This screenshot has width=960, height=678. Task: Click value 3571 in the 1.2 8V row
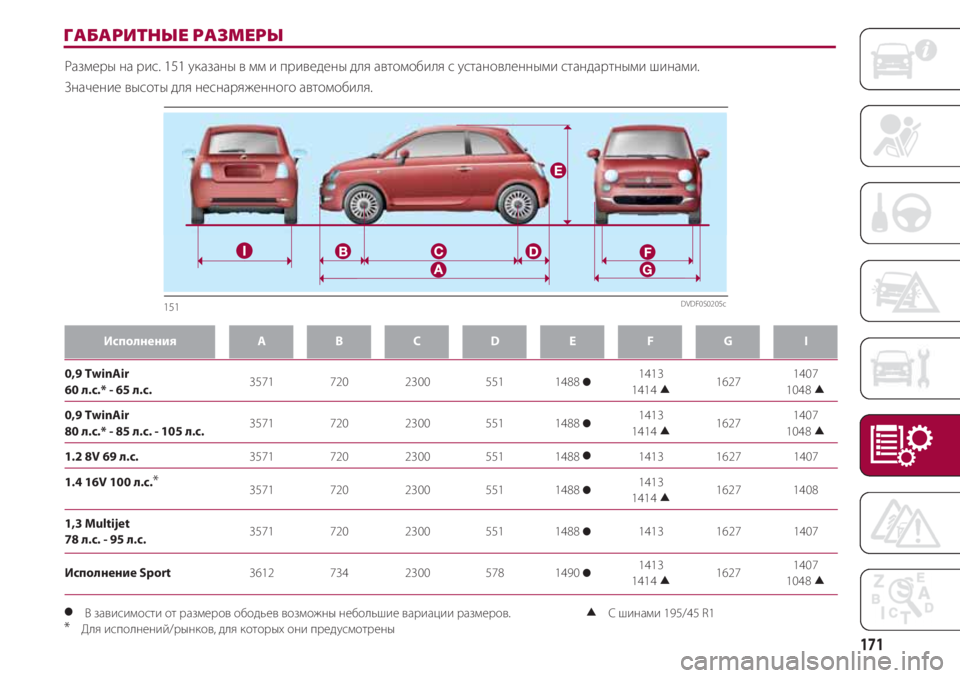261,456
